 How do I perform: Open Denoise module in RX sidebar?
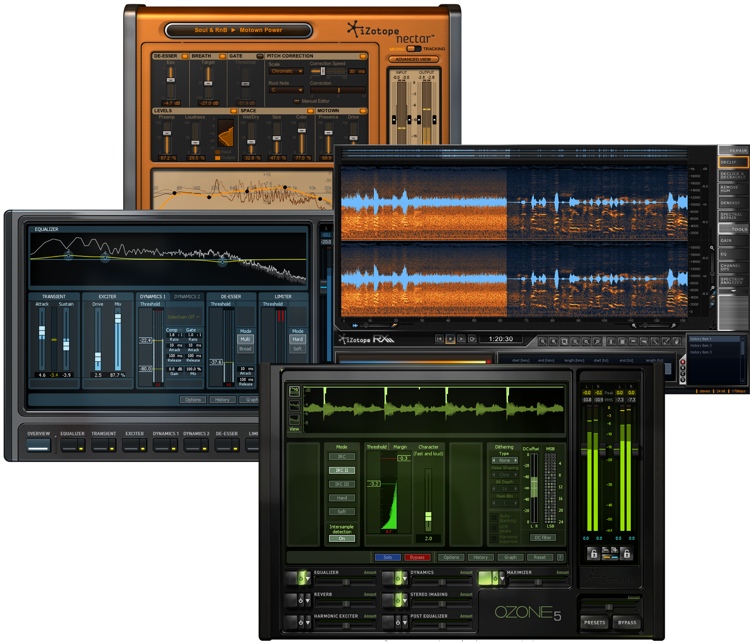pos(732,203)
